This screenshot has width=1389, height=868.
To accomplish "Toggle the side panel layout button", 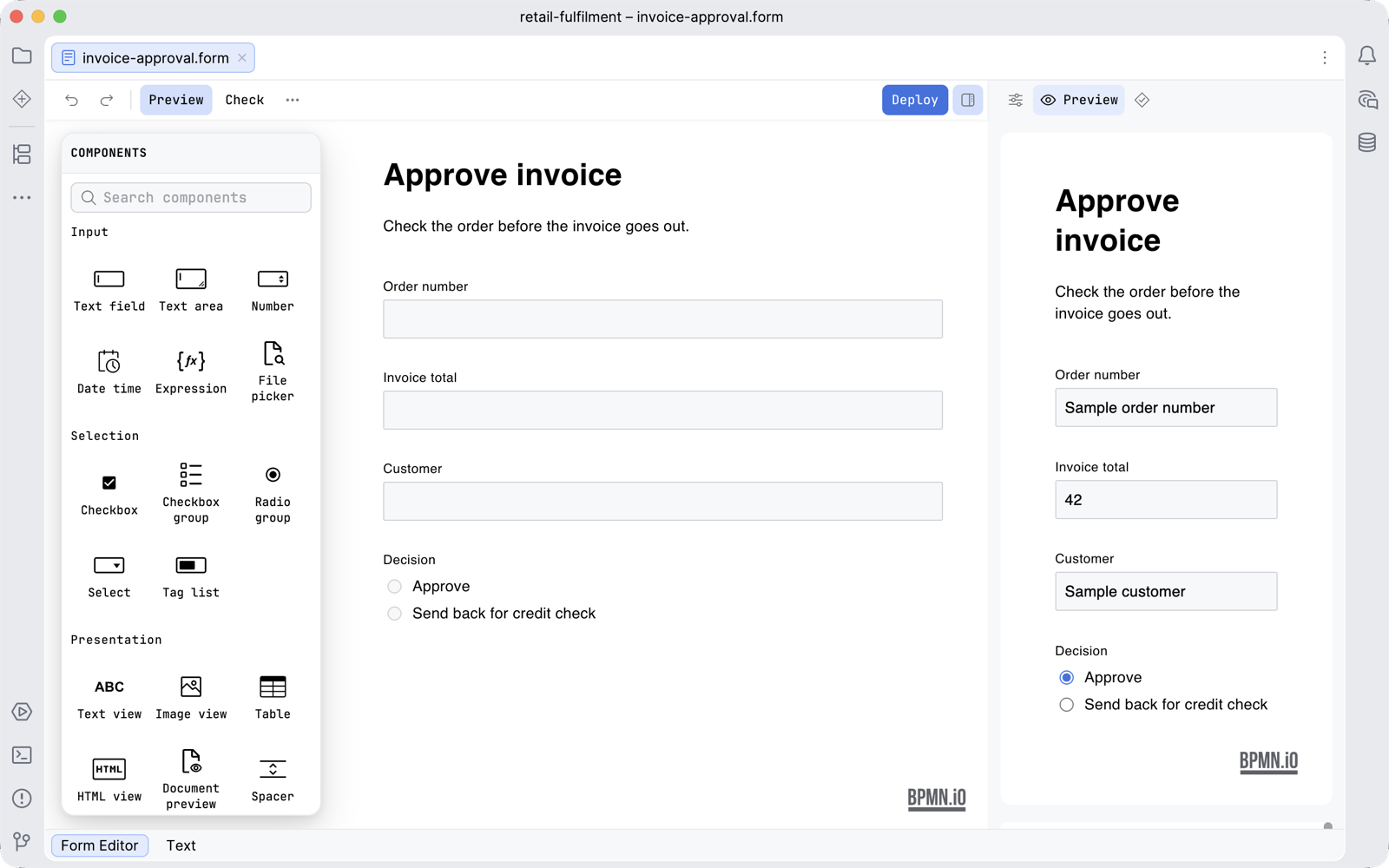I will coord(968,100).
